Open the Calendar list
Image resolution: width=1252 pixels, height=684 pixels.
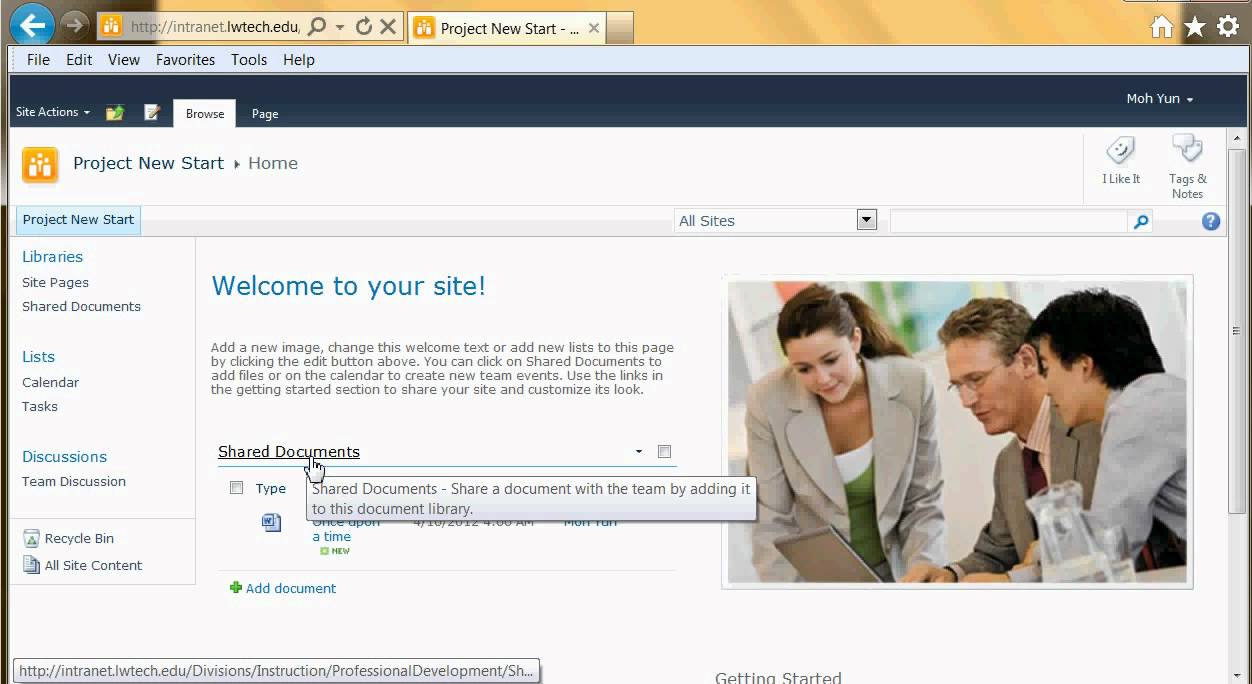point(50,383)
